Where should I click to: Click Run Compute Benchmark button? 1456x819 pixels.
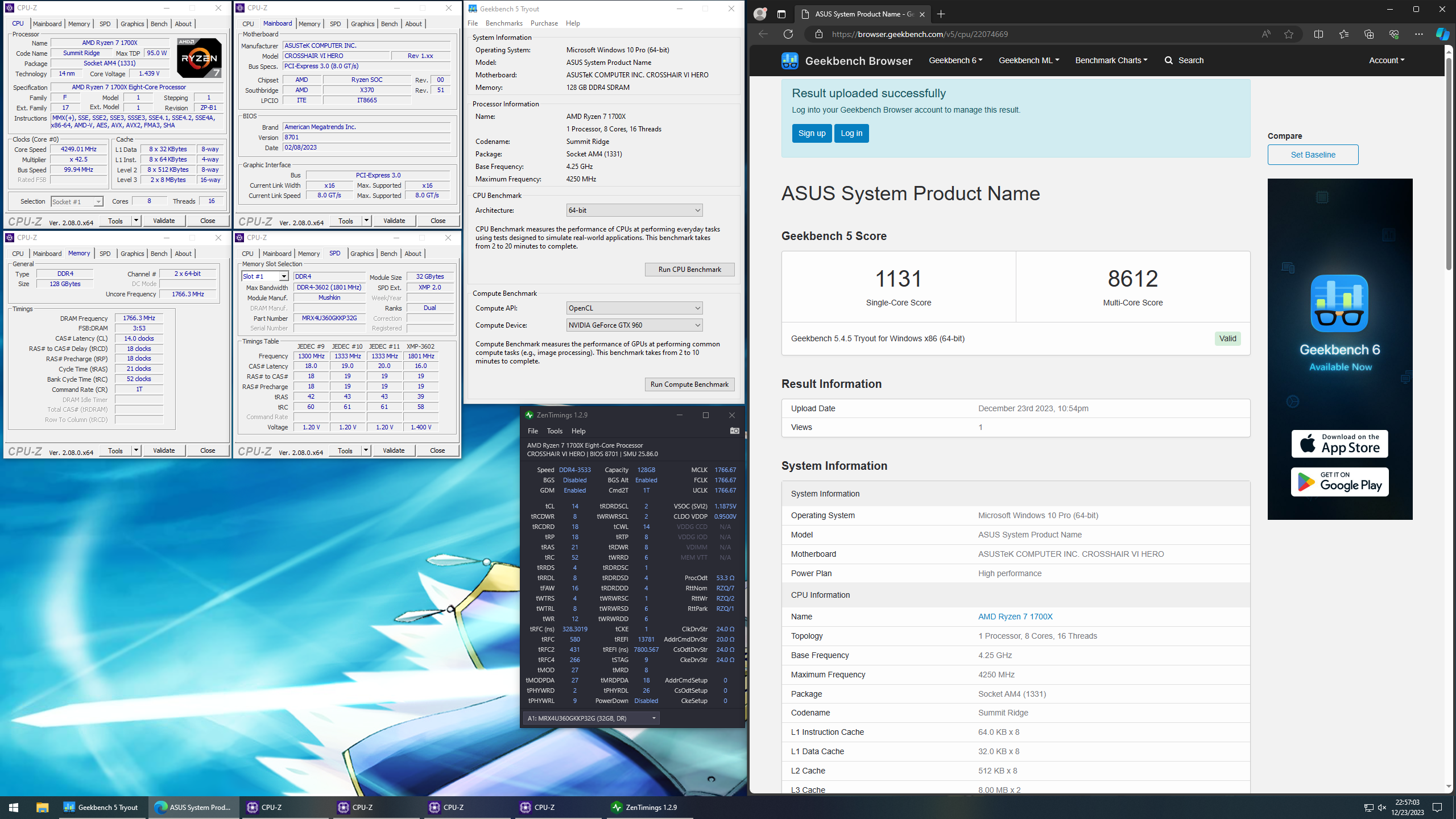click(x=689, y=384)
